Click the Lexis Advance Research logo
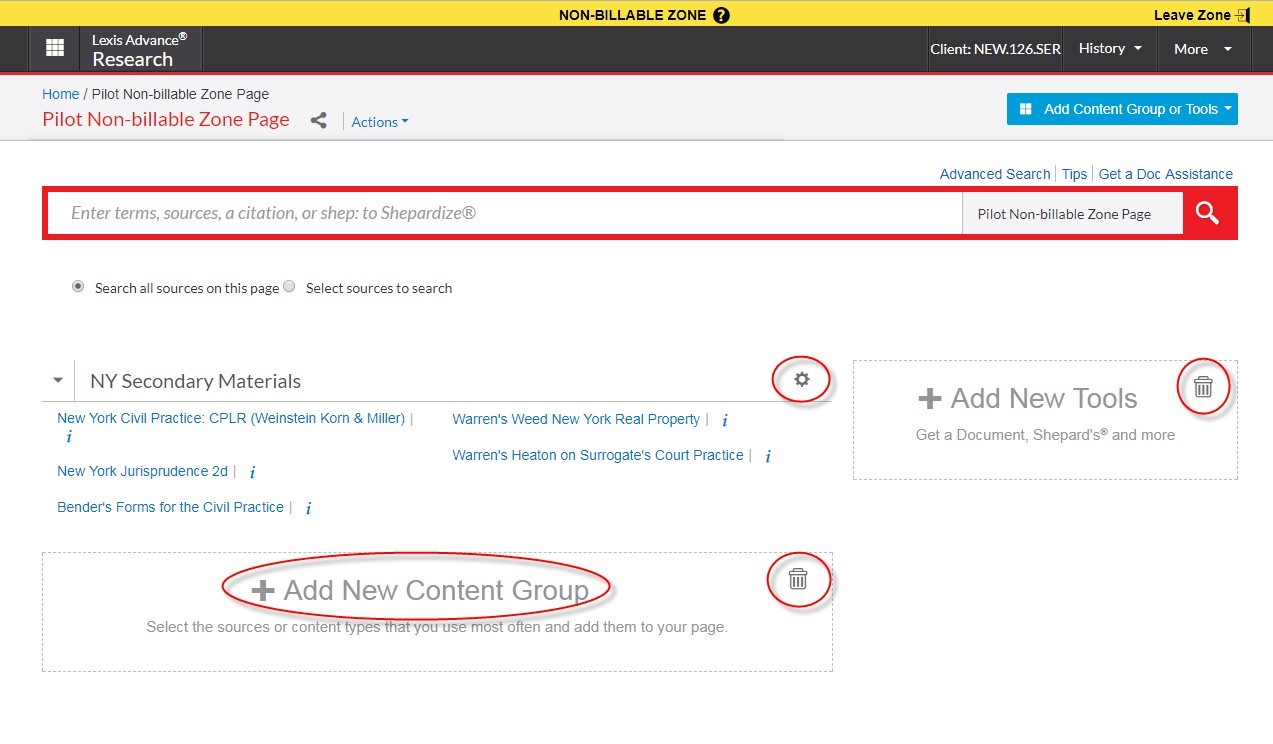 [139, 49]
